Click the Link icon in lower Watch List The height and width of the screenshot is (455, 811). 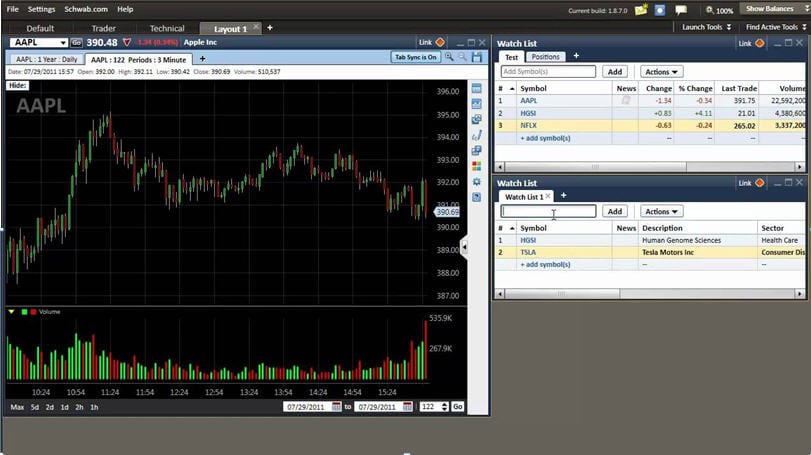(x=759, y=183)
